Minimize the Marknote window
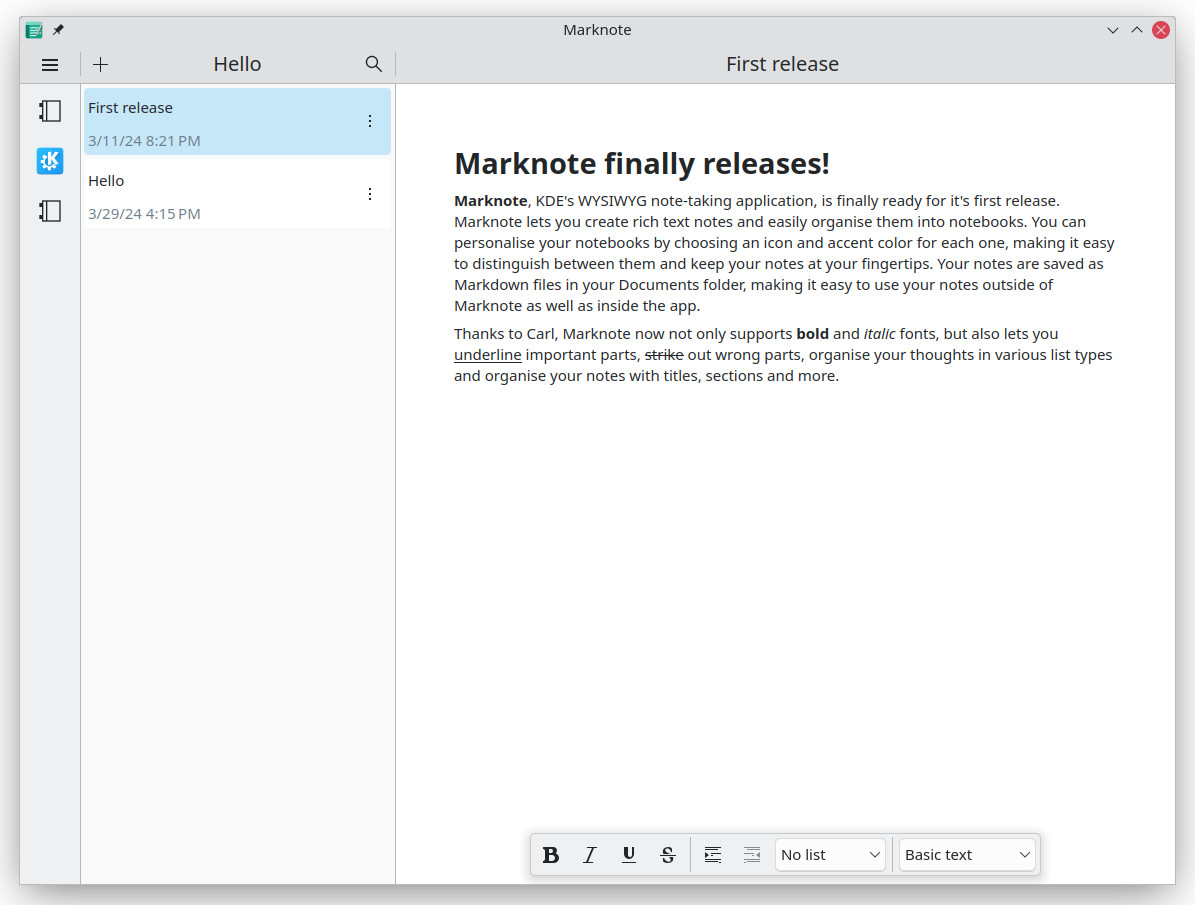 pos(1113,30)
